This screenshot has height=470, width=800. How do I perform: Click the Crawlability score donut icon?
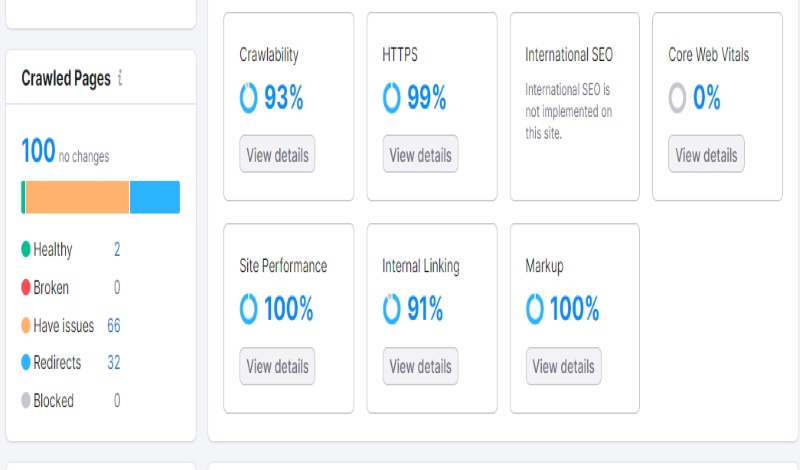coord(249,98)
